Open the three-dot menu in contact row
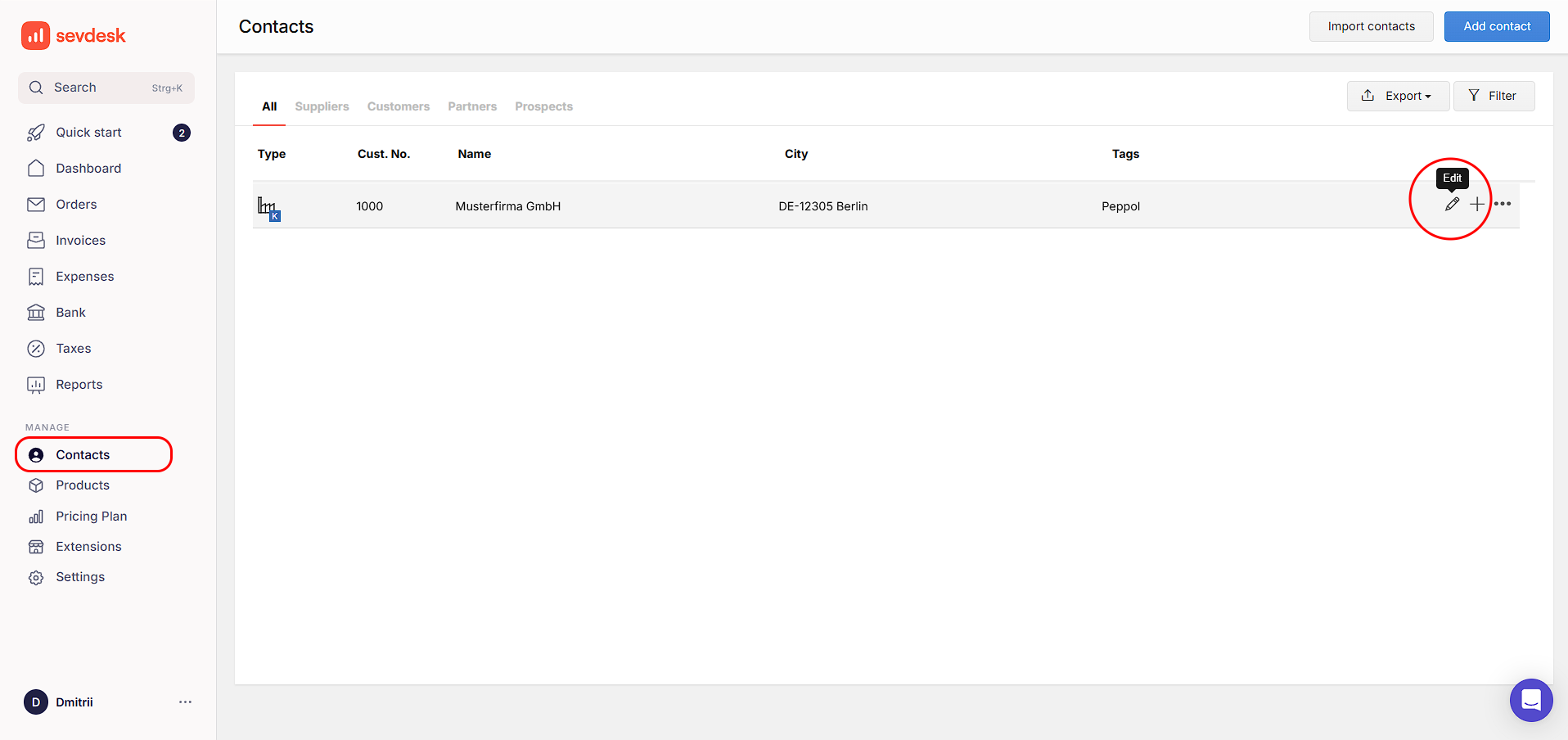Viewport: 1568px width, 740px height. point(1503,204)
